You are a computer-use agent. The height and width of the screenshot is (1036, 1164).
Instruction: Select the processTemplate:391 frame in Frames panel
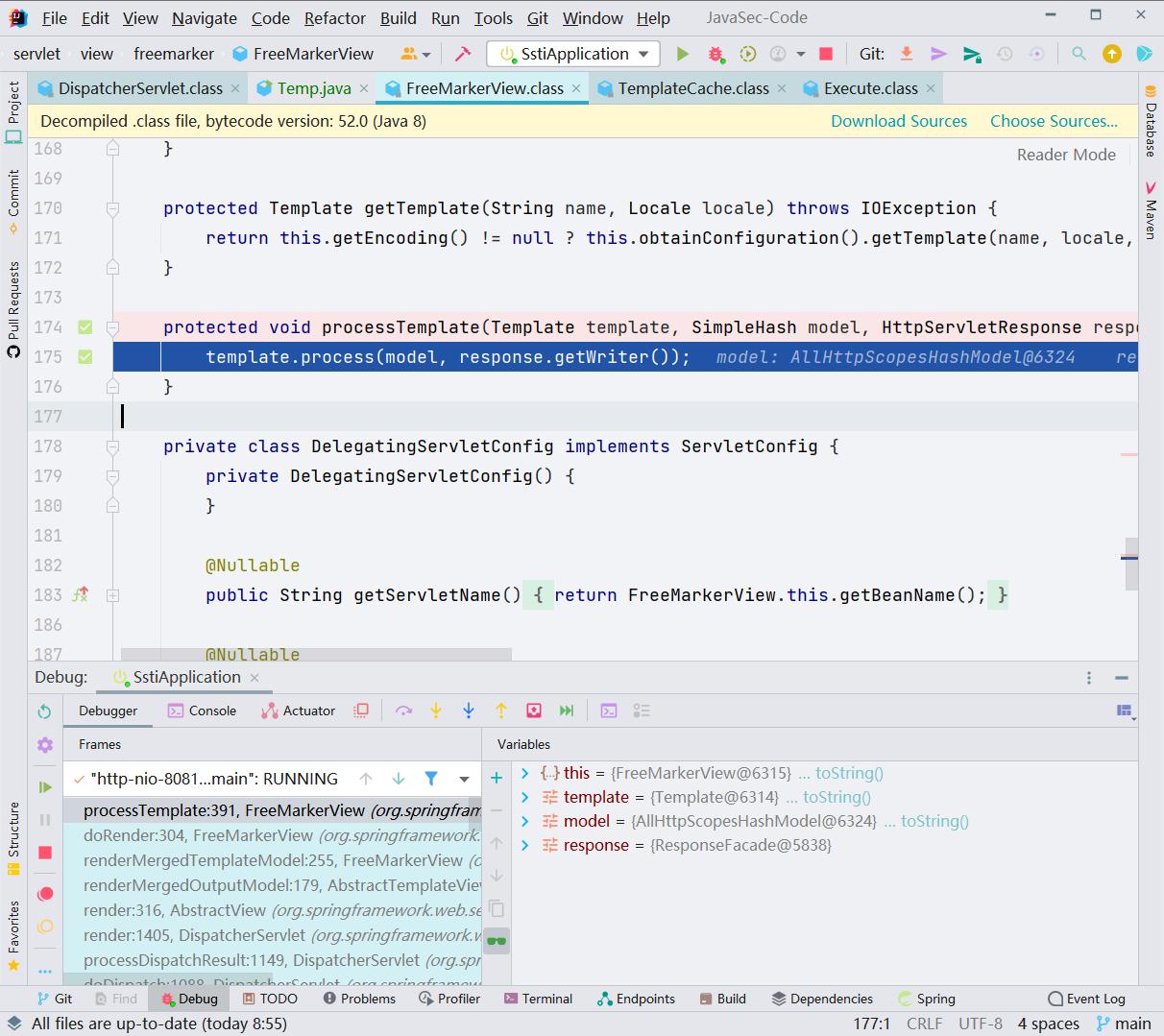(x=269, y=811)
